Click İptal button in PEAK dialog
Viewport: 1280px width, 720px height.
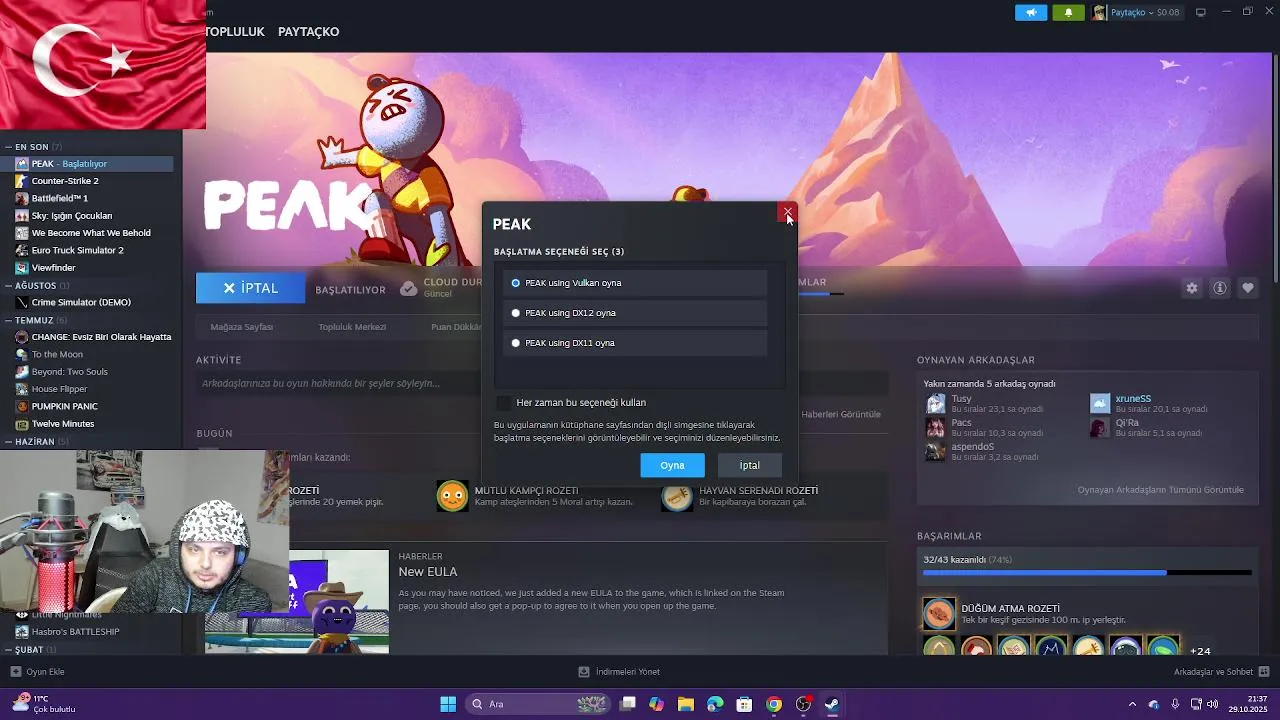(x=750, y=465)
